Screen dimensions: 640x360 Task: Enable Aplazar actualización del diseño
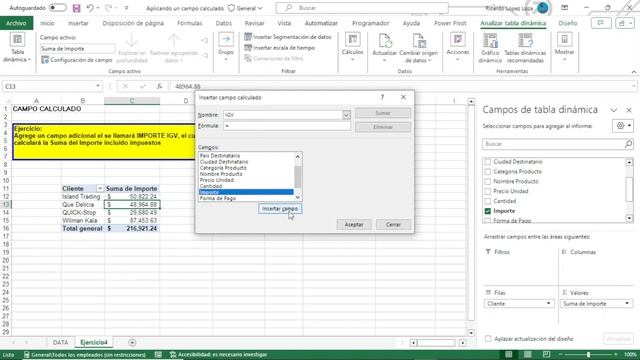[x=488, y=339]
